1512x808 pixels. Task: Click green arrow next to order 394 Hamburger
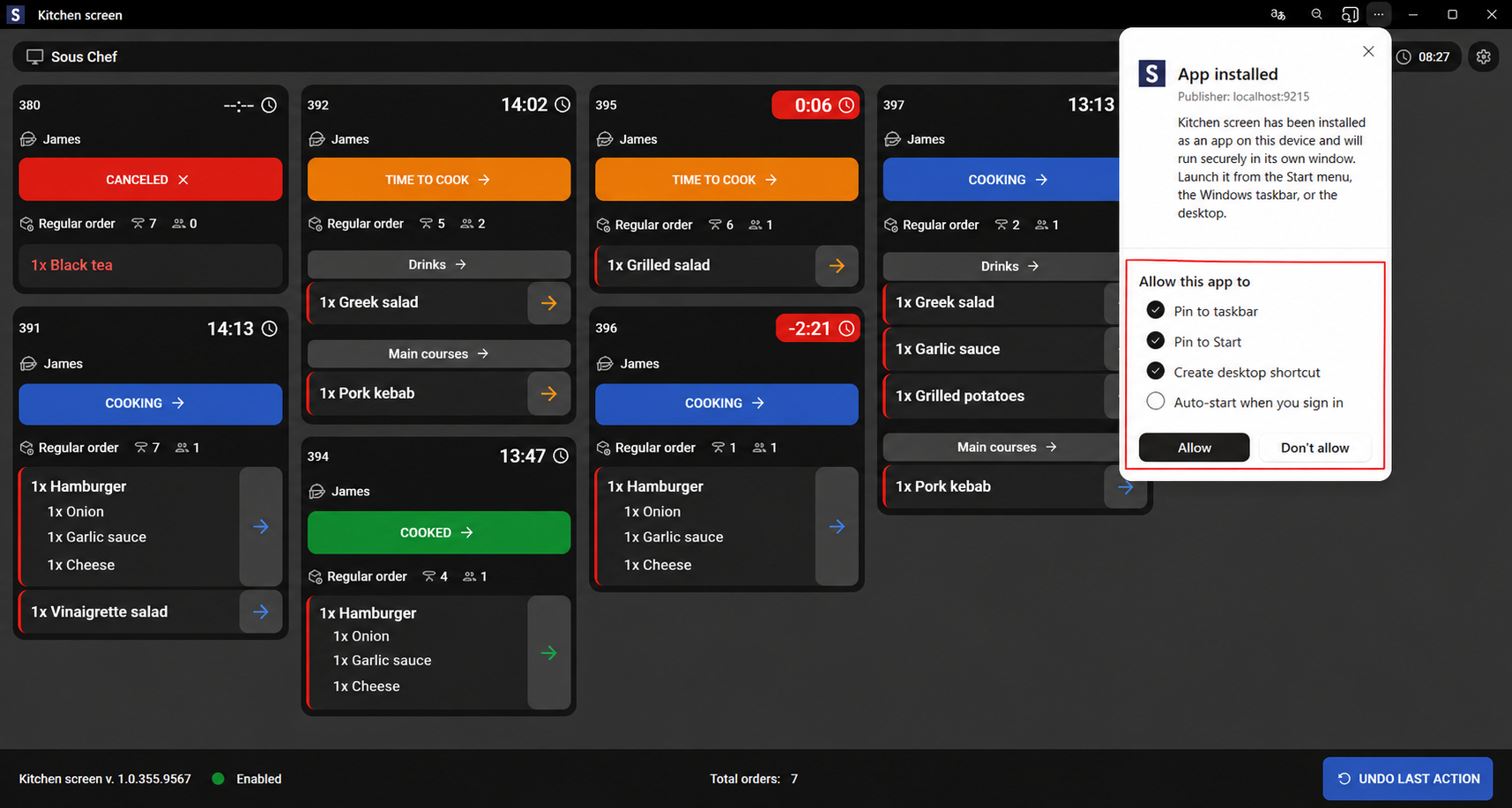click(548, 653)
